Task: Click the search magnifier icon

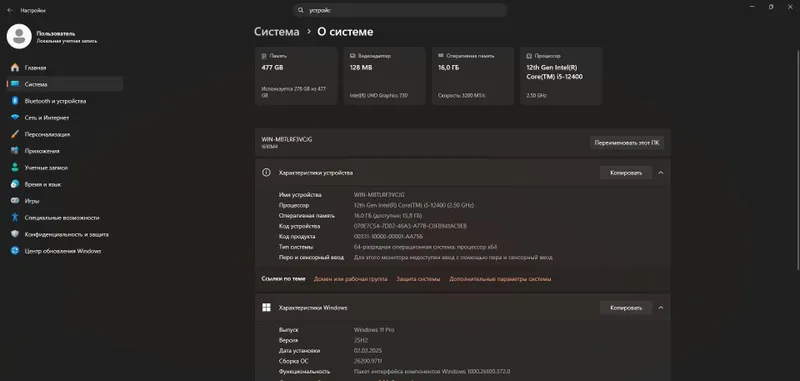Action: point(301,10)
